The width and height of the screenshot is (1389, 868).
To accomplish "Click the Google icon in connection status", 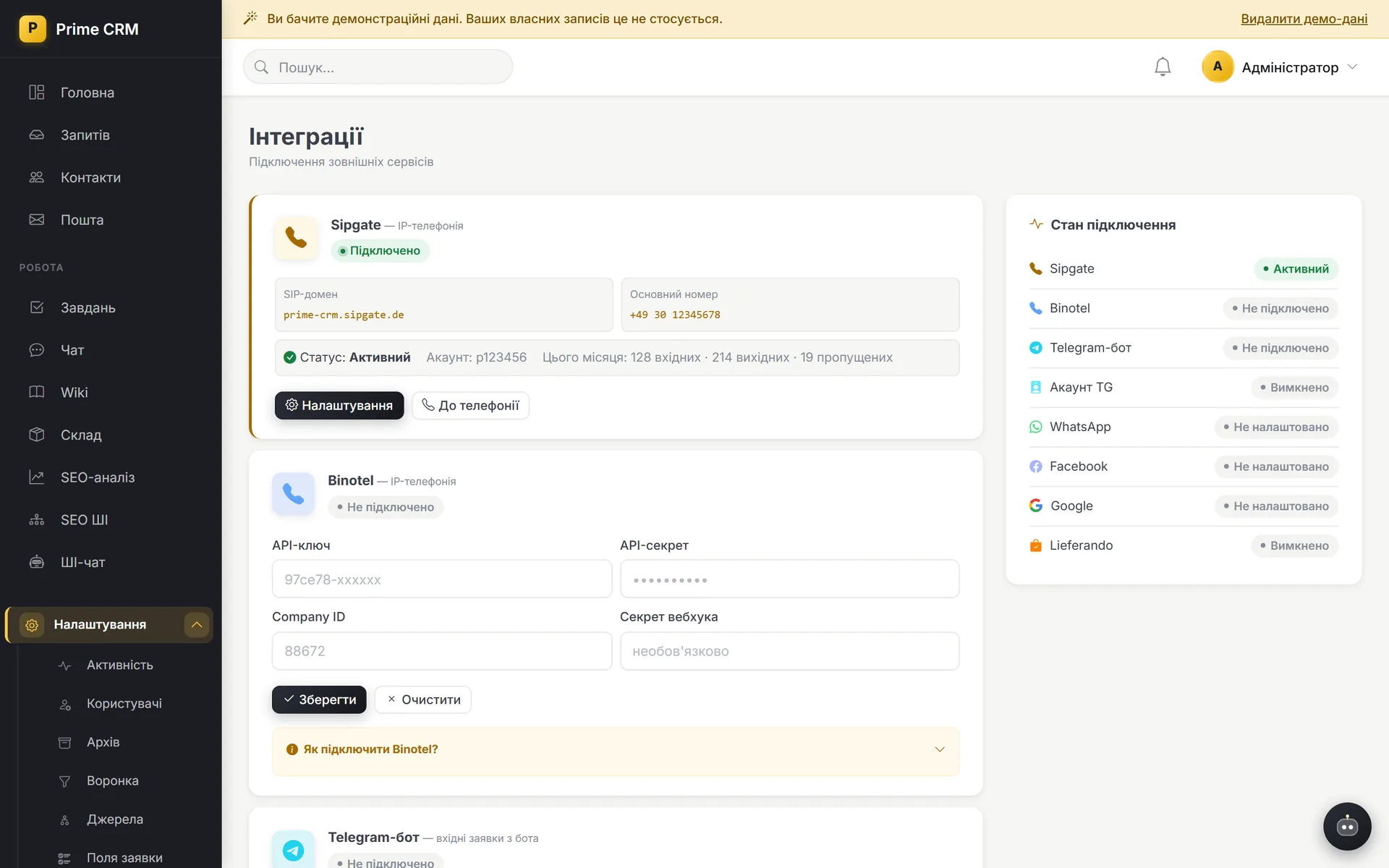I will (x=1036, y=506).
